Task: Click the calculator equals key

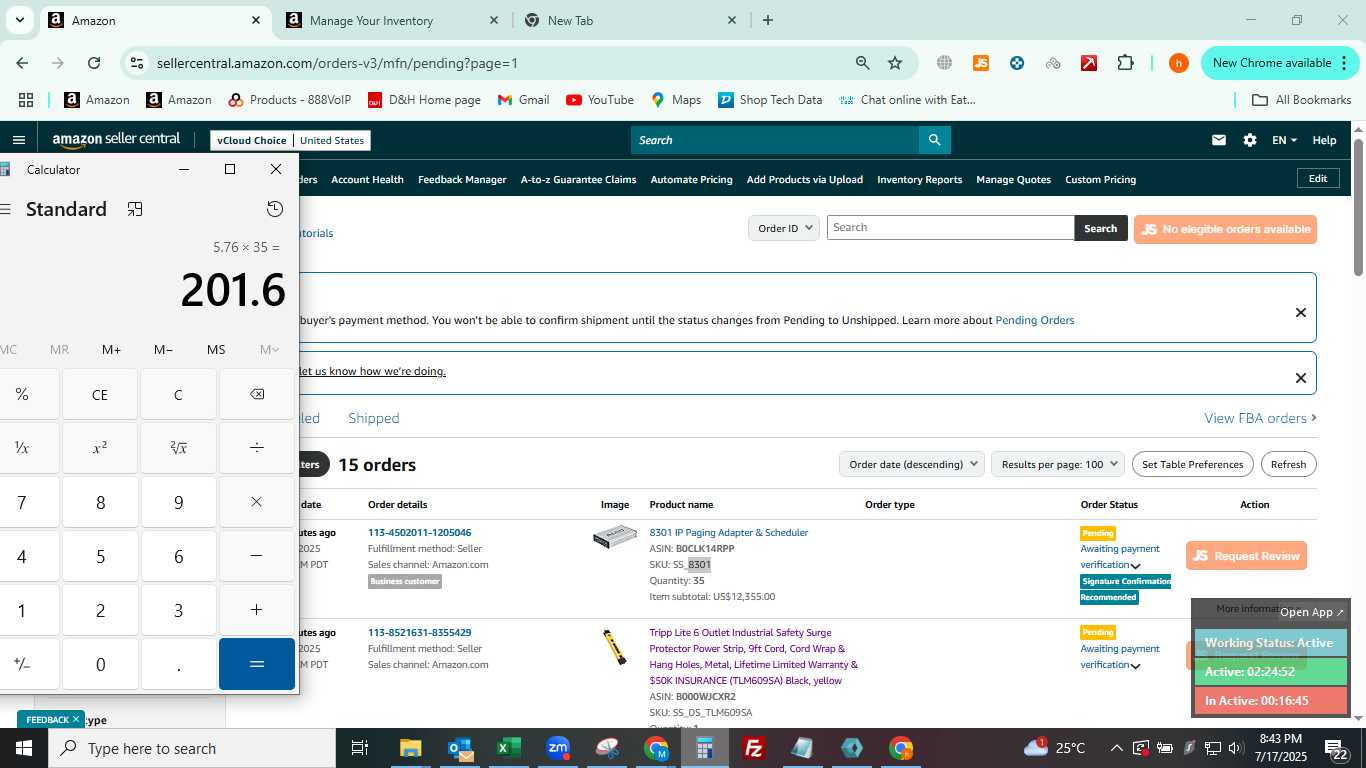Action: (257, 664)
